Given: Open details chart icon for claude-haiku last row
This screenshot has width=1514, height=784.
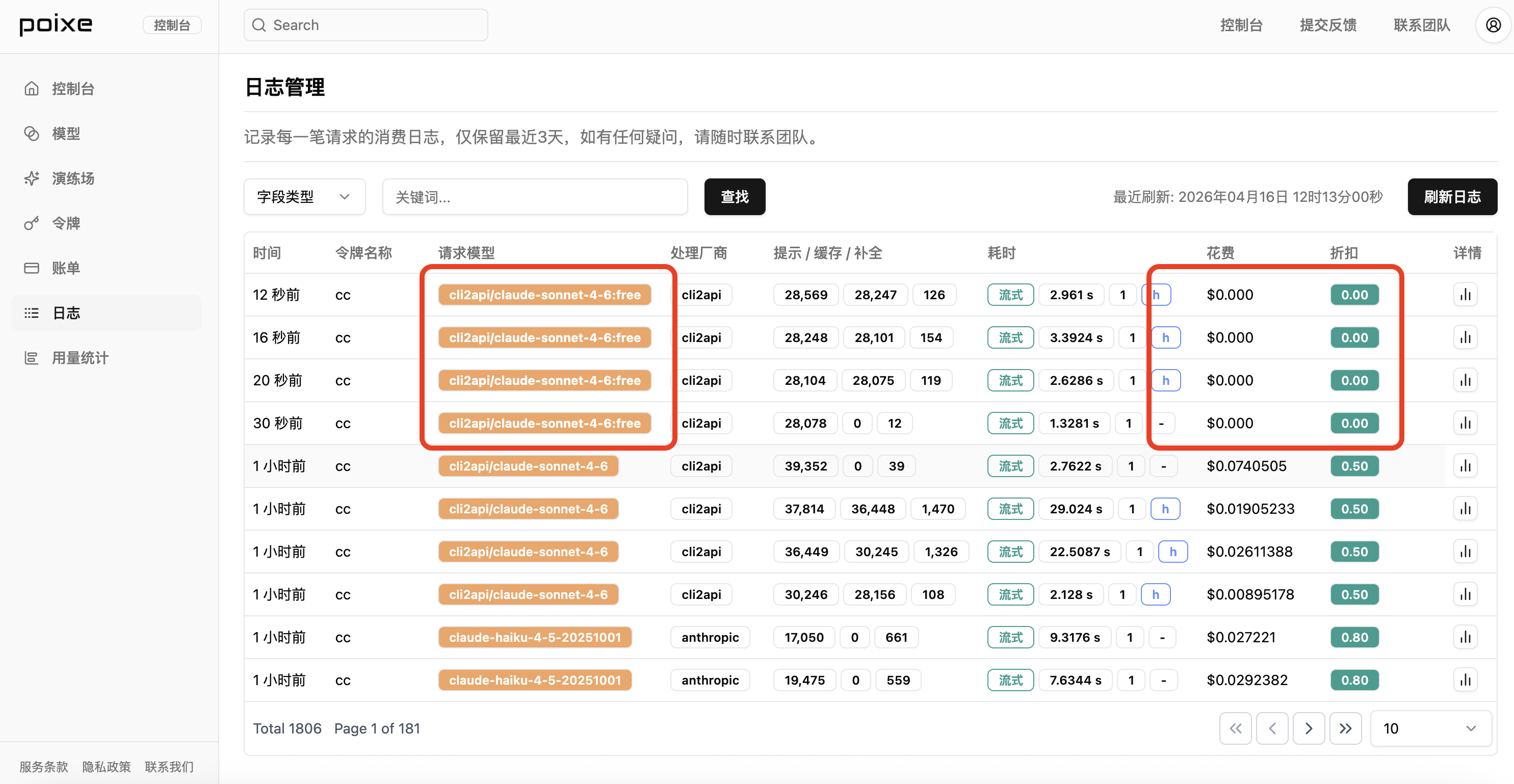Looking at the screenshot, I should [1465, 680].
